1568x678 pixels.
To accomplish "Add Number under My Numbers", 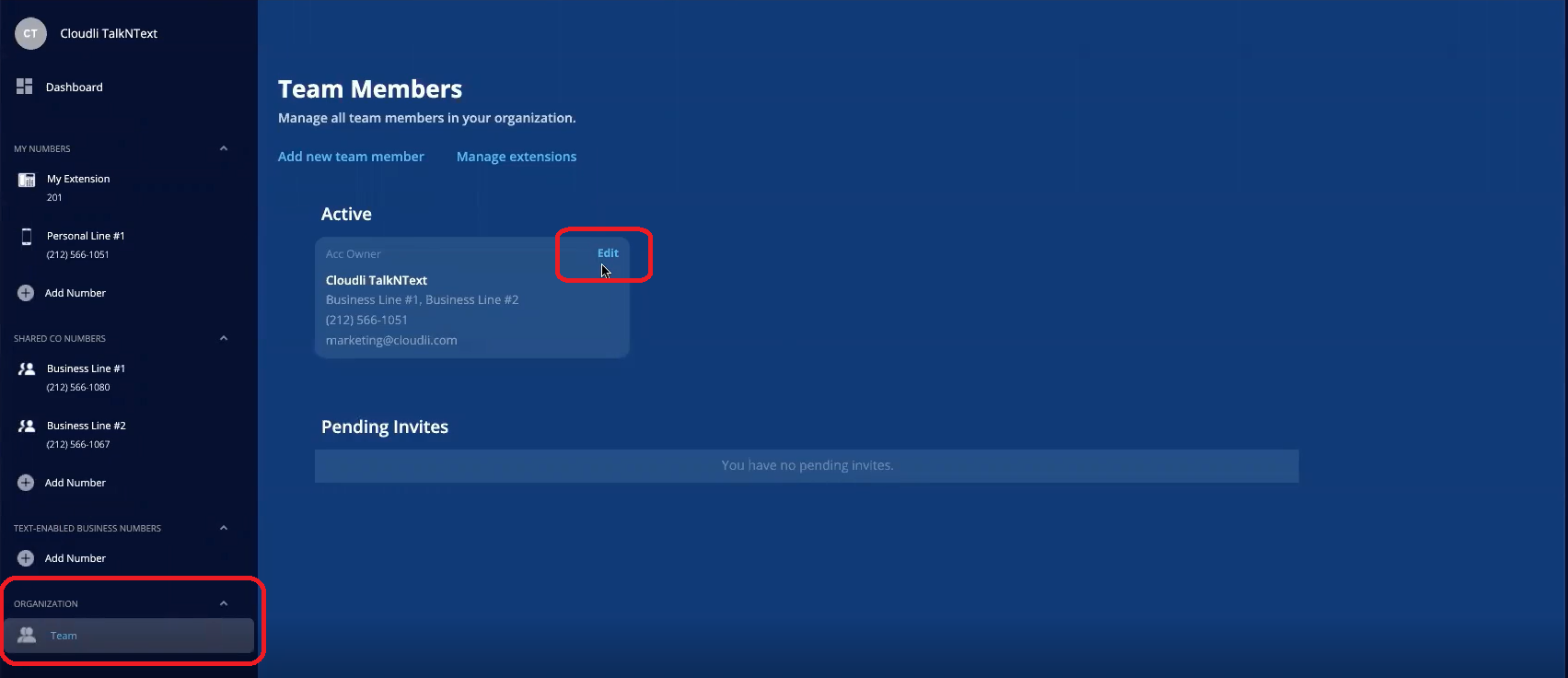I will pos(75,293).
